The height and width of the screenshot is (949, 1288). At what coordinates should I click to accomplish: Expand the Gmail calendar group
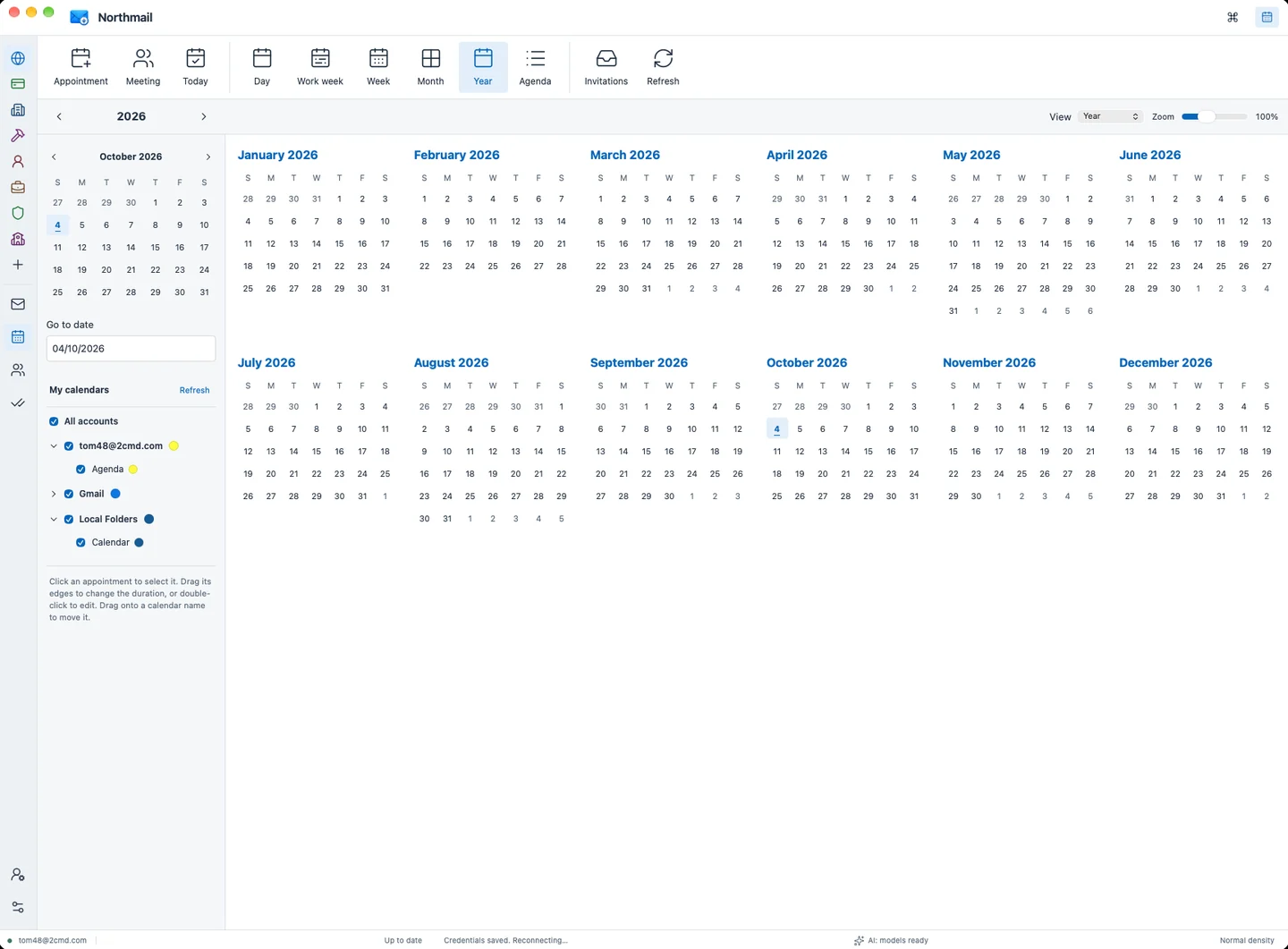coord(54,494)
